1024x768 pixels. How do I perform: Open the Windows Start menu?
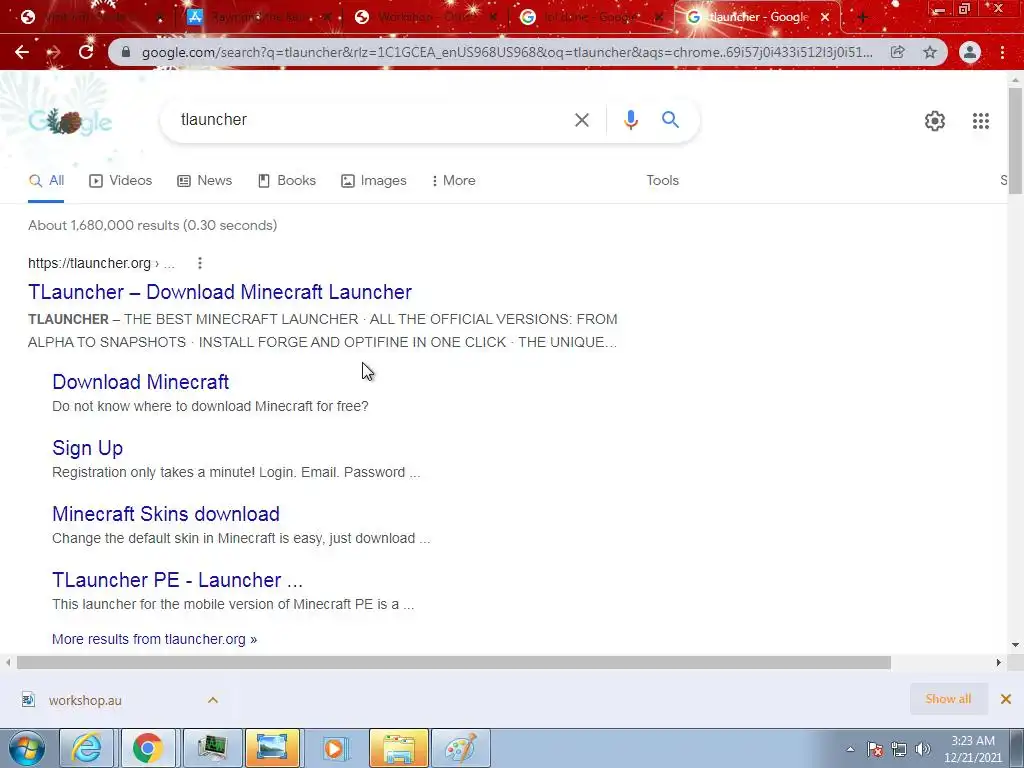(27, 748)
